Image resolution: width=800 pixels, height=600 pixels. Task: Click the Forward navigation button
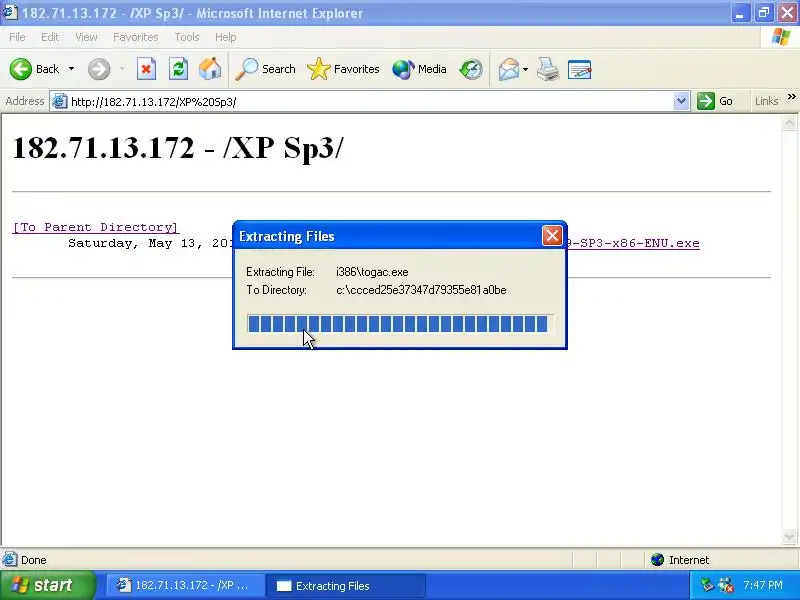click(x=99, y=69)
